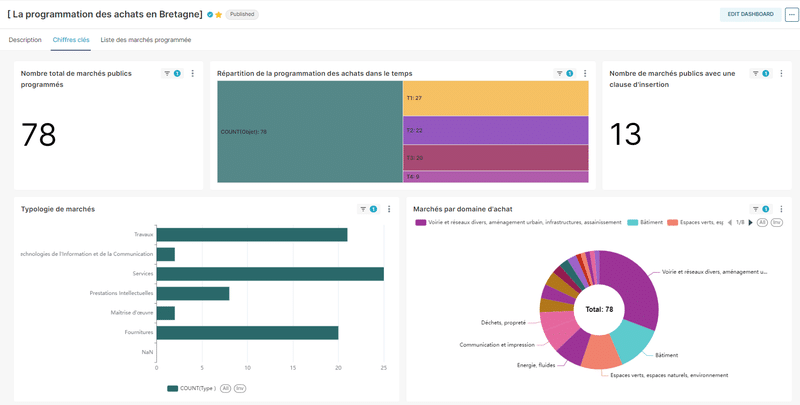Toggle 'Bâtiment' legend entry in donut chart
Viewport: 800px width, 405px height.
pyautogui.click(x=646, y=222)
